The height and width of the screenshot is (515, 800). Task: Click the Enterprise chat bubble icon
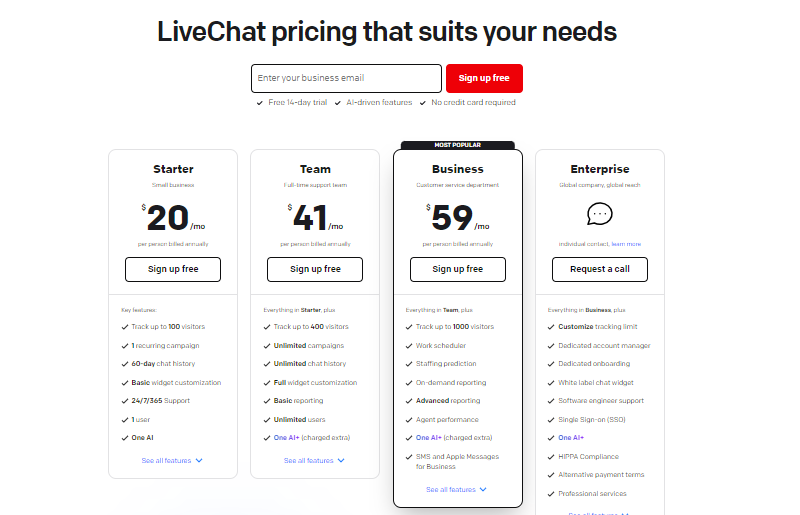(600, 213)
